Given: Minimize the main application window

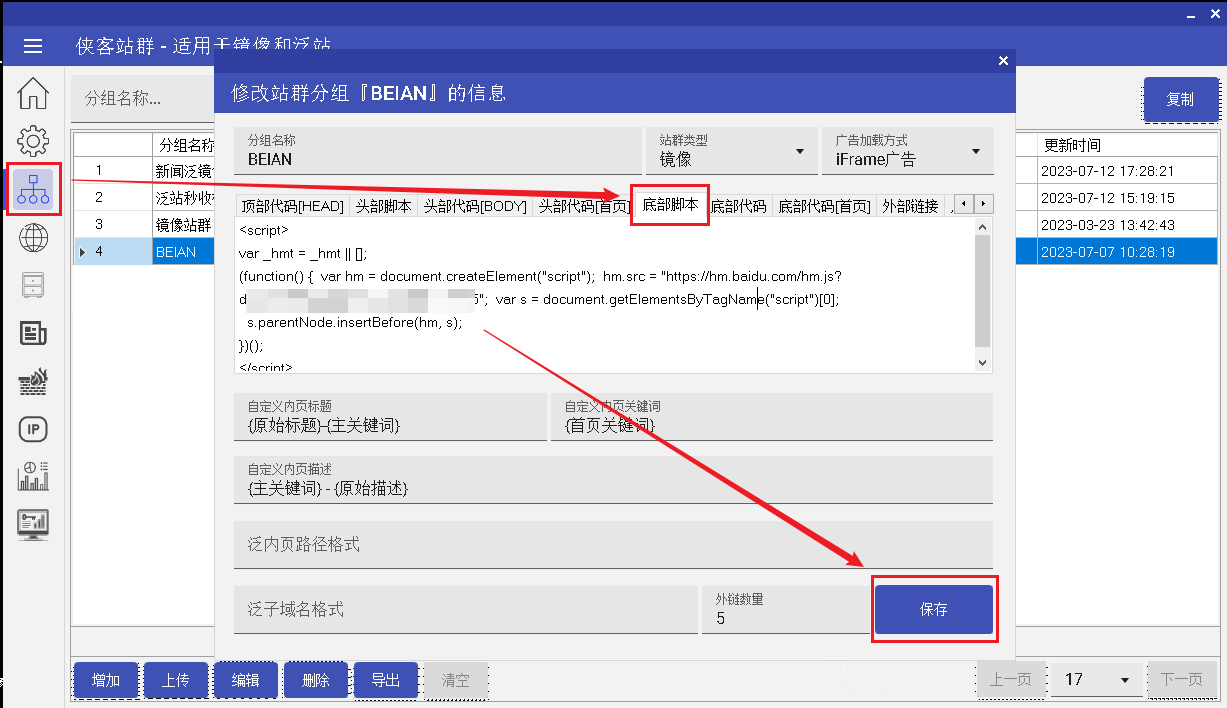Looking at the screenshot, I should pos(1190,14).
